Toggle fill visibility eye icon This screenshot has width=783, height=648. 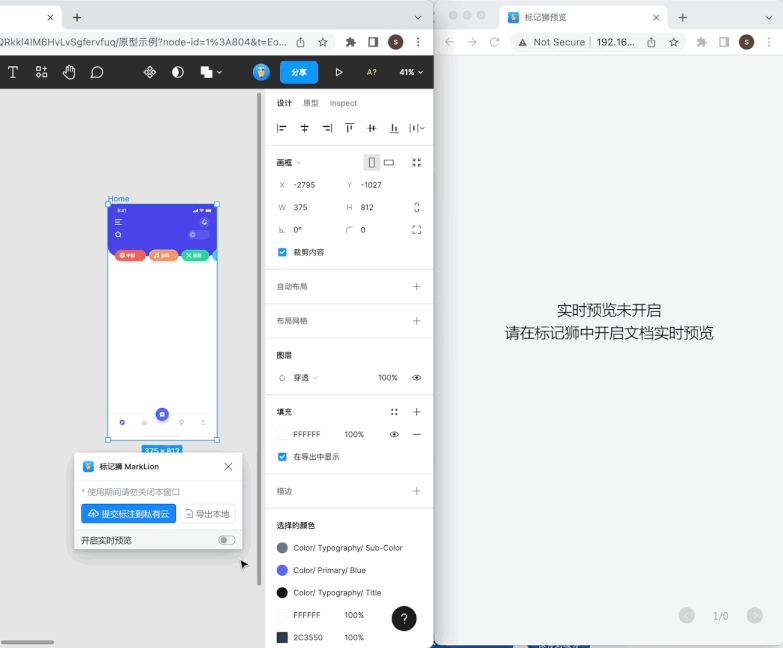point(394,435)
